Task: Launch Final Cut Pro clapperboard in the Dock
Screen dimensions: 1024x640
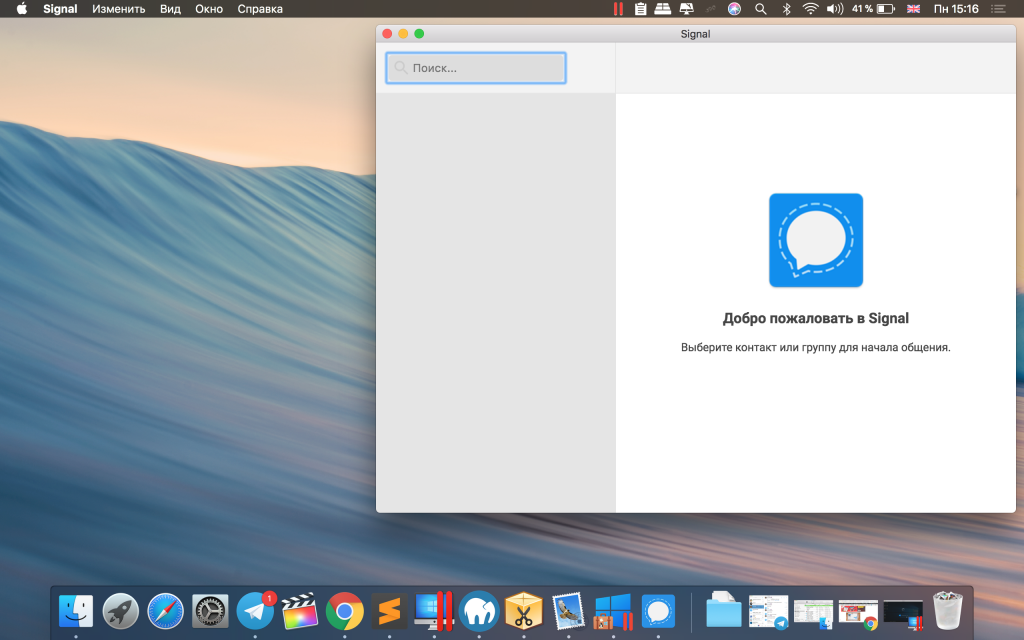Action: [x=300, y=612]
